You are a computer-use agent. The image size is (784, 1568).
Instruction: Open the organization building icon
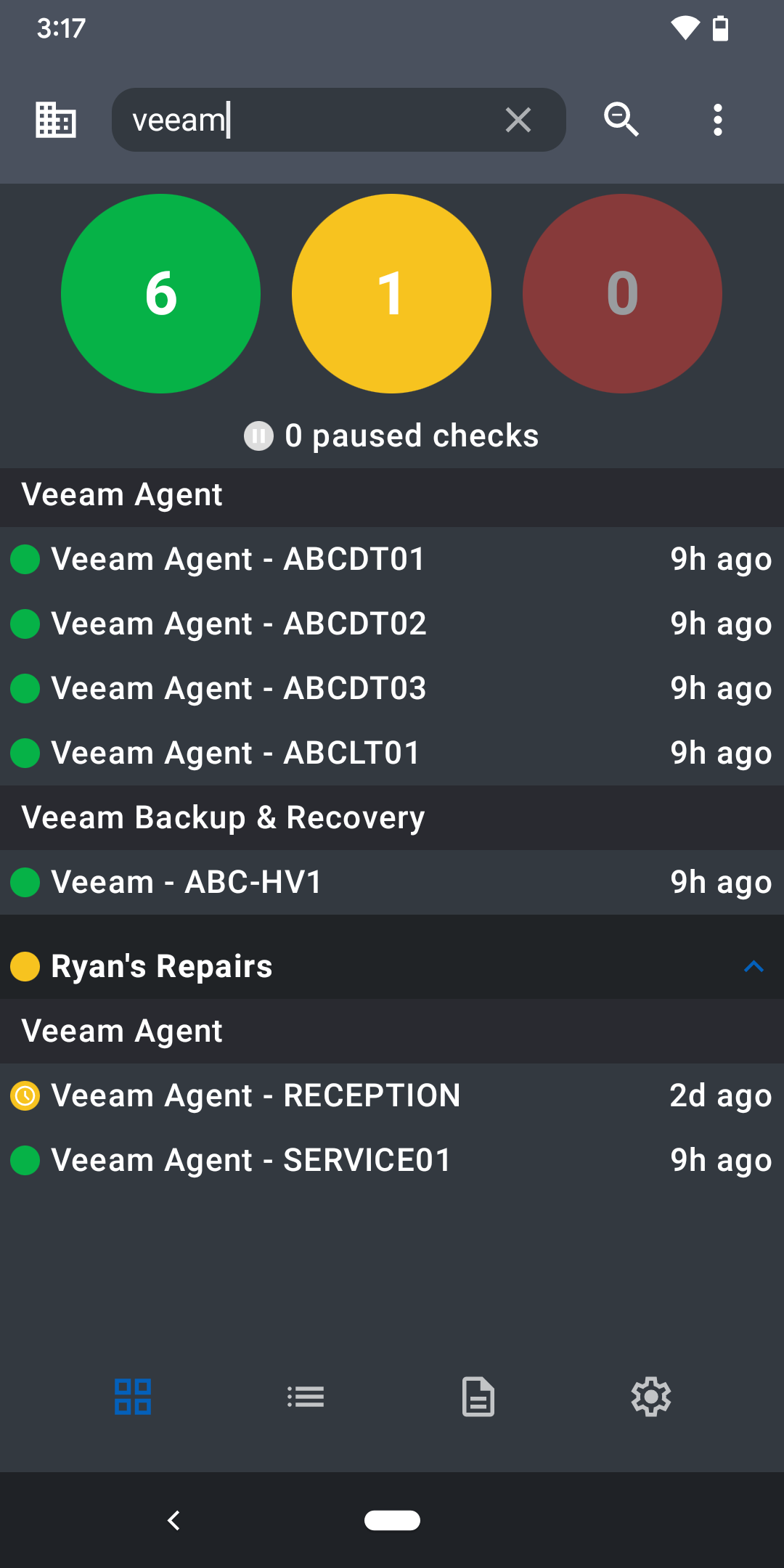point(56,120)
